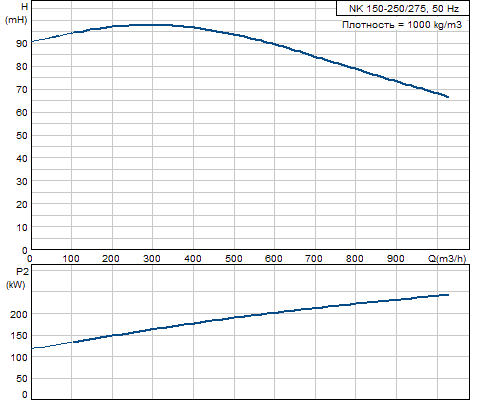Viewport: 500px width, 400px height.
Task: Click the 10 tick on the head axis
Action: [x=22, y=227]
